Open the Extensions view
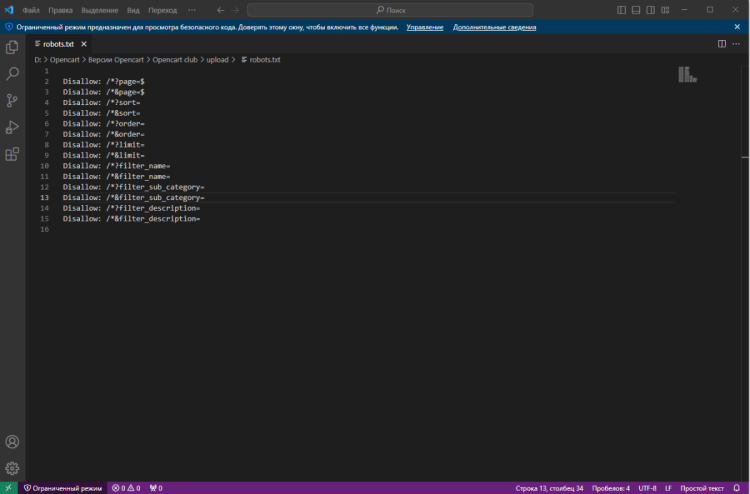The height and width of the screenshot is (494, 750). click(x=12, y=154)
